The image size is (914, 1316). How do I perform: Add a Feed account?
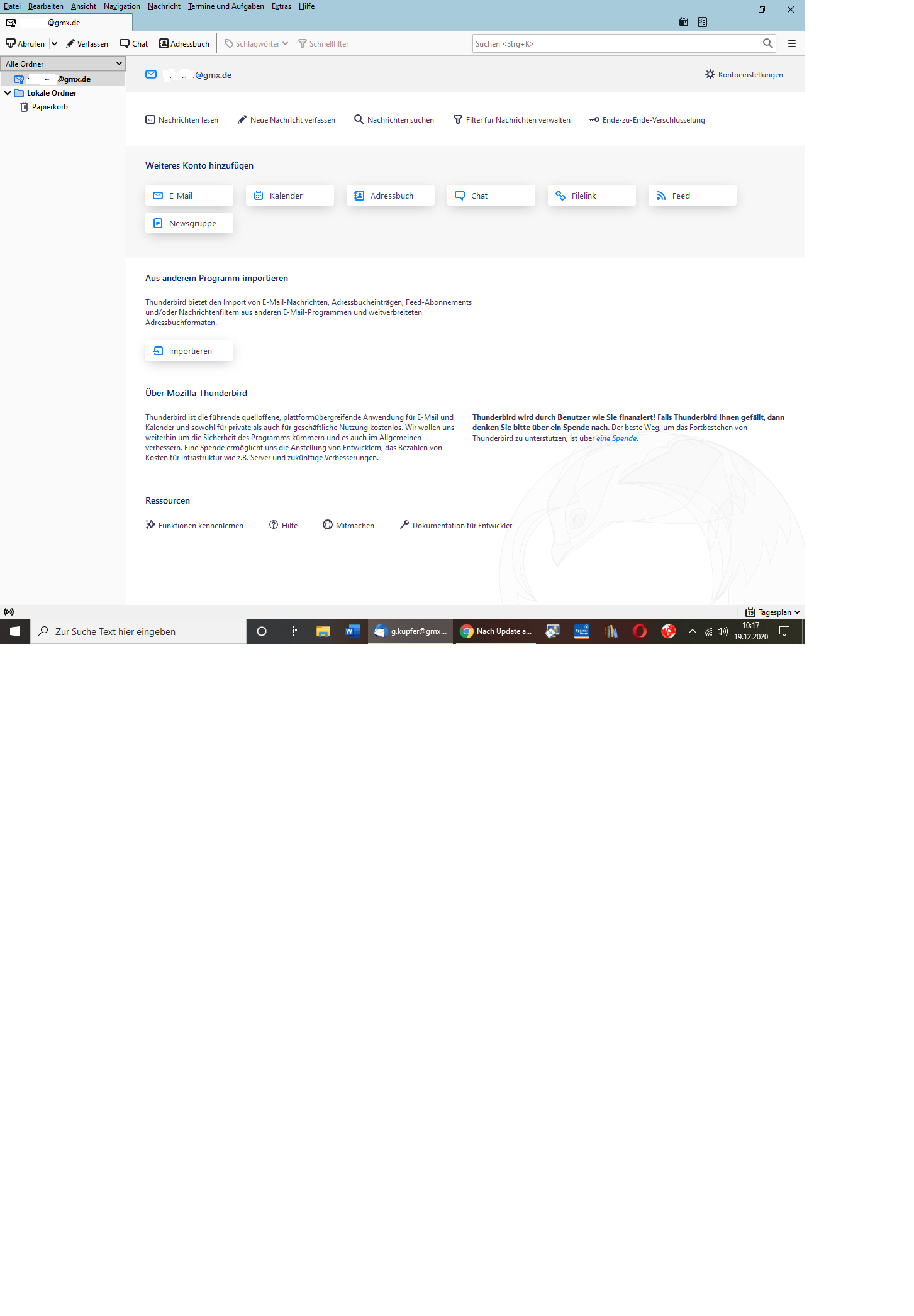(693, 196)
